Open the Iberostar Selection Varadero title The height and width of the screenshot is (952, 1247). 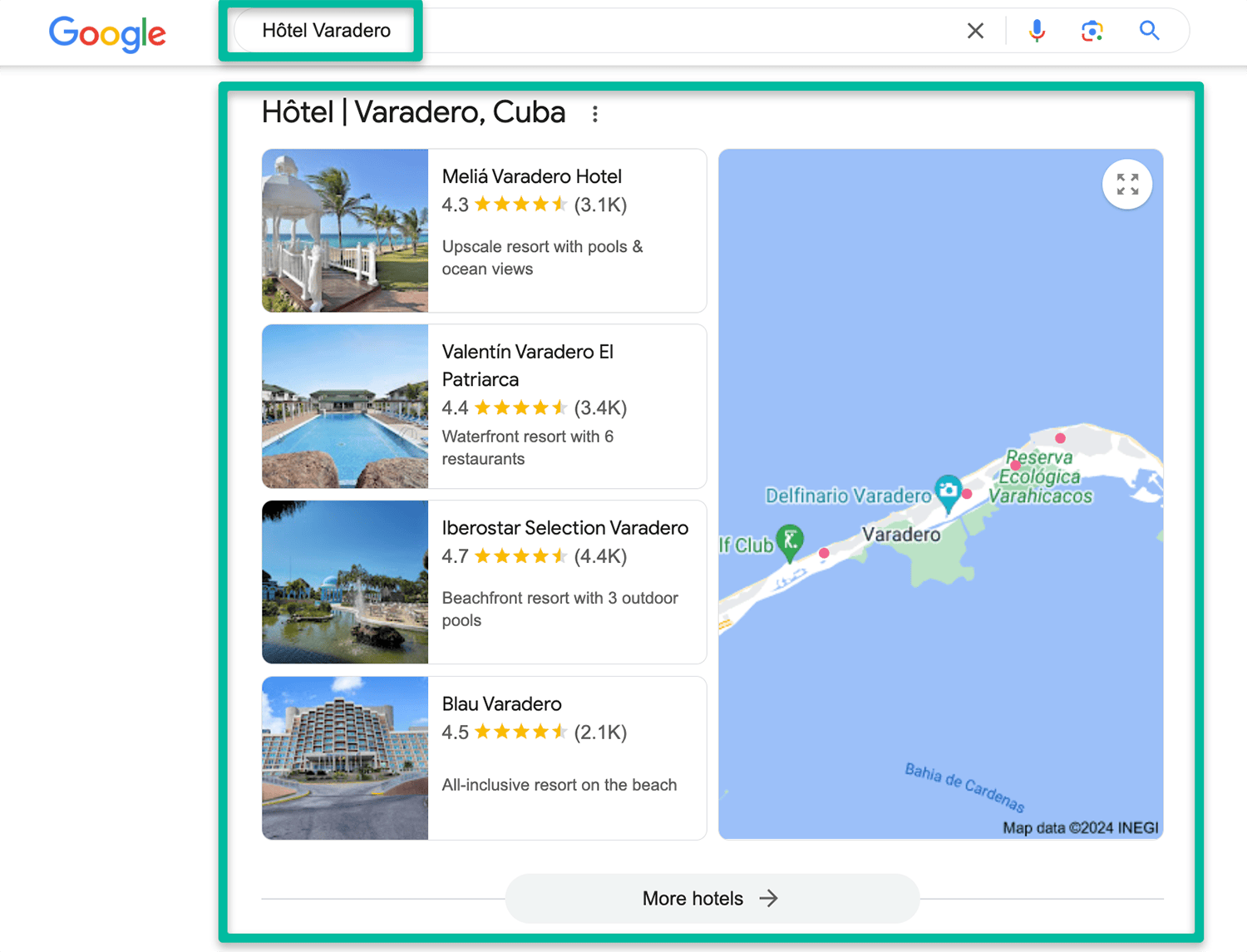pyautogui.click(x=565, y=528)
